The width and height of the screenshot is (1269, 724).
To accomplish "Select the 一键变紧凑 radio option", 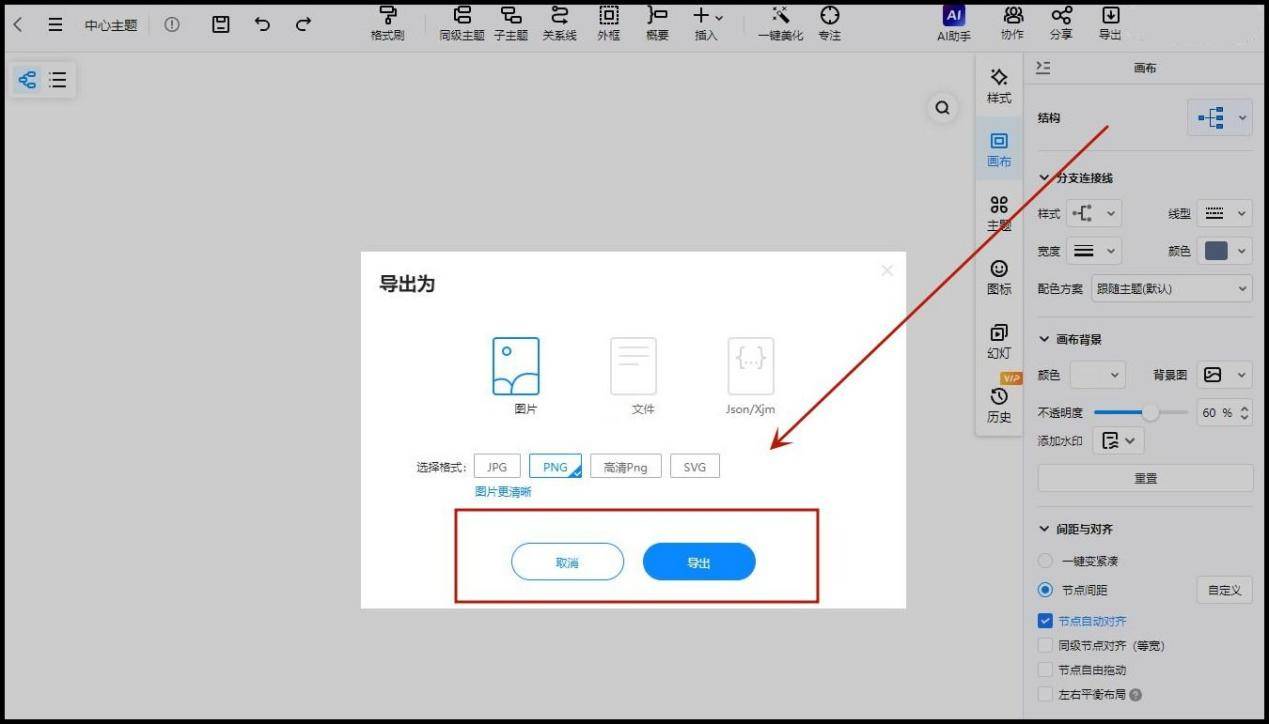I will 1046,561.
